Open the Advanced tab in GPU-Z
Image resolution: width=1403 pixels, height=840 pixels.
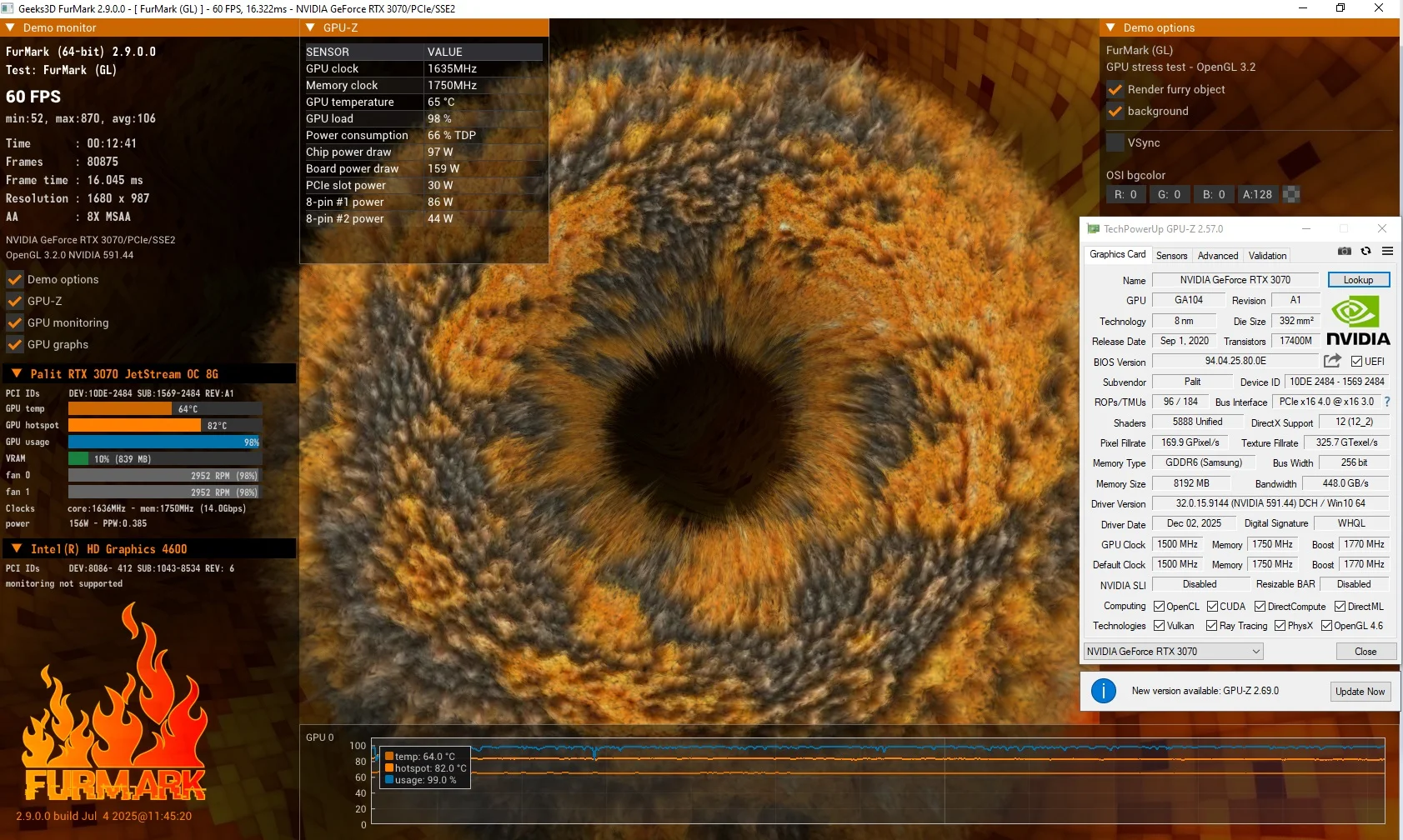pos(1218,256)
